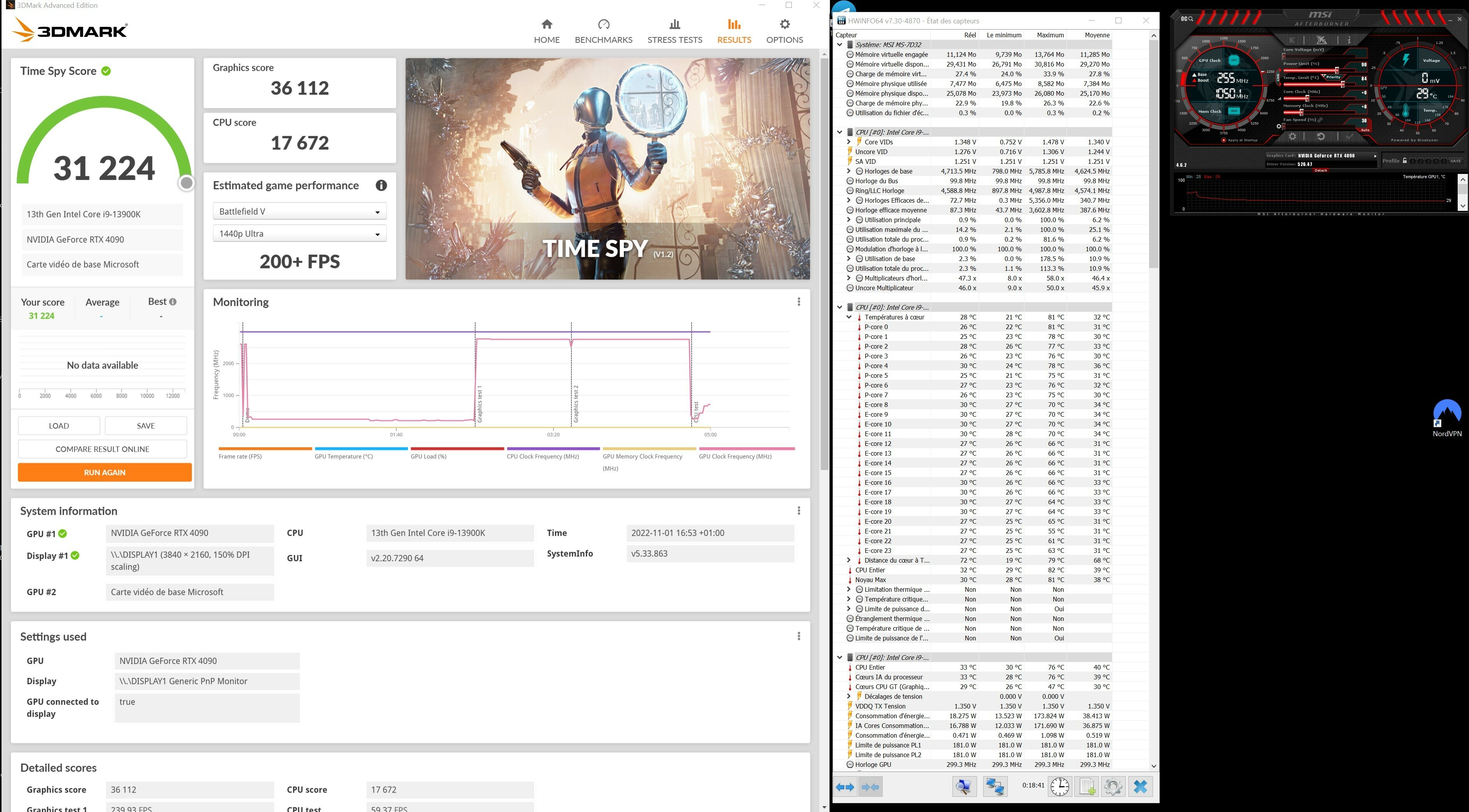Toggle fan speed Auto mode button
This screenshot has width=1469, height=812.
1365,130
